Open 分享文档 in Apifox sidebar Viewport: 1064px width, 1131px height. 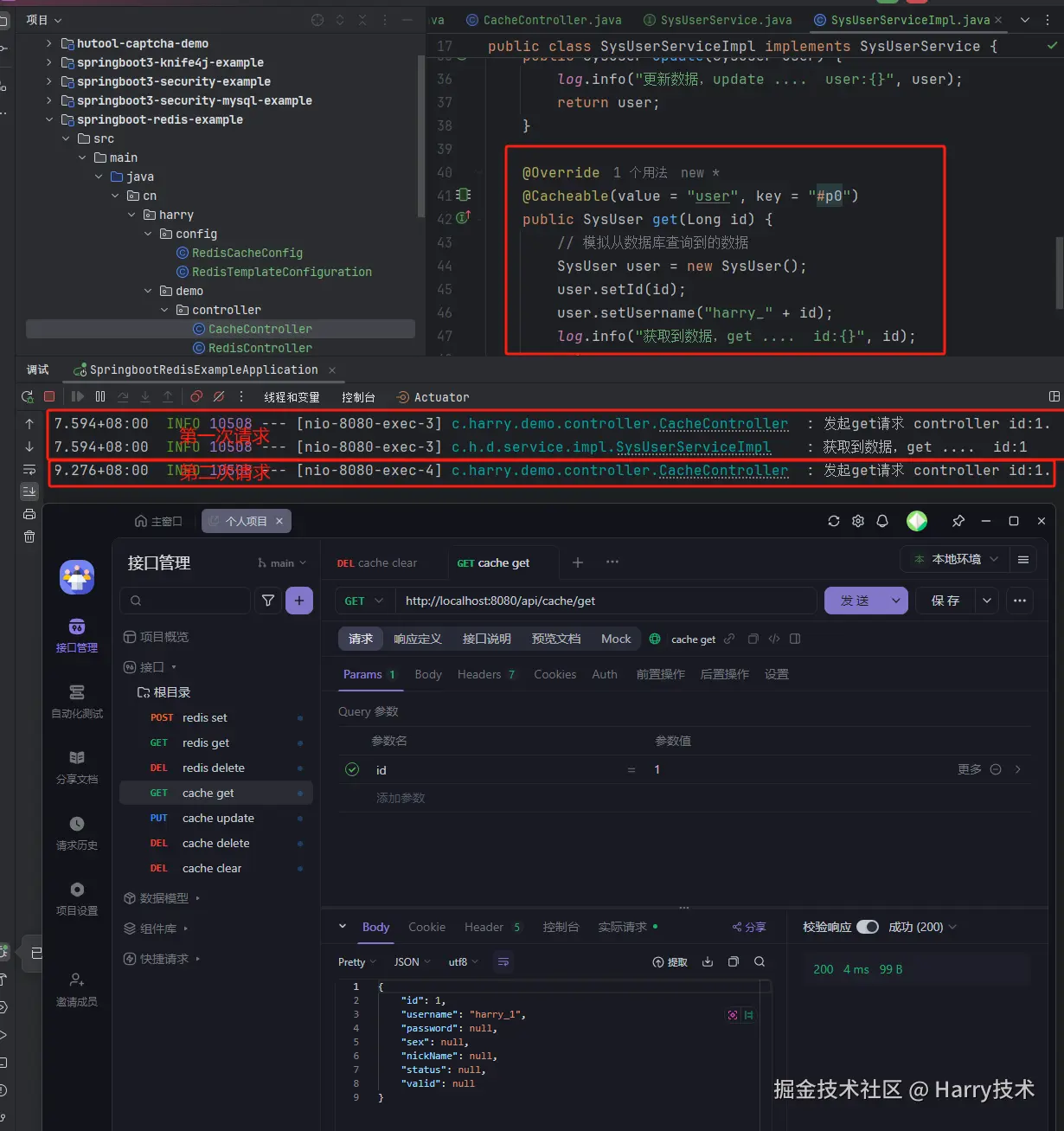tap(77, 768)
